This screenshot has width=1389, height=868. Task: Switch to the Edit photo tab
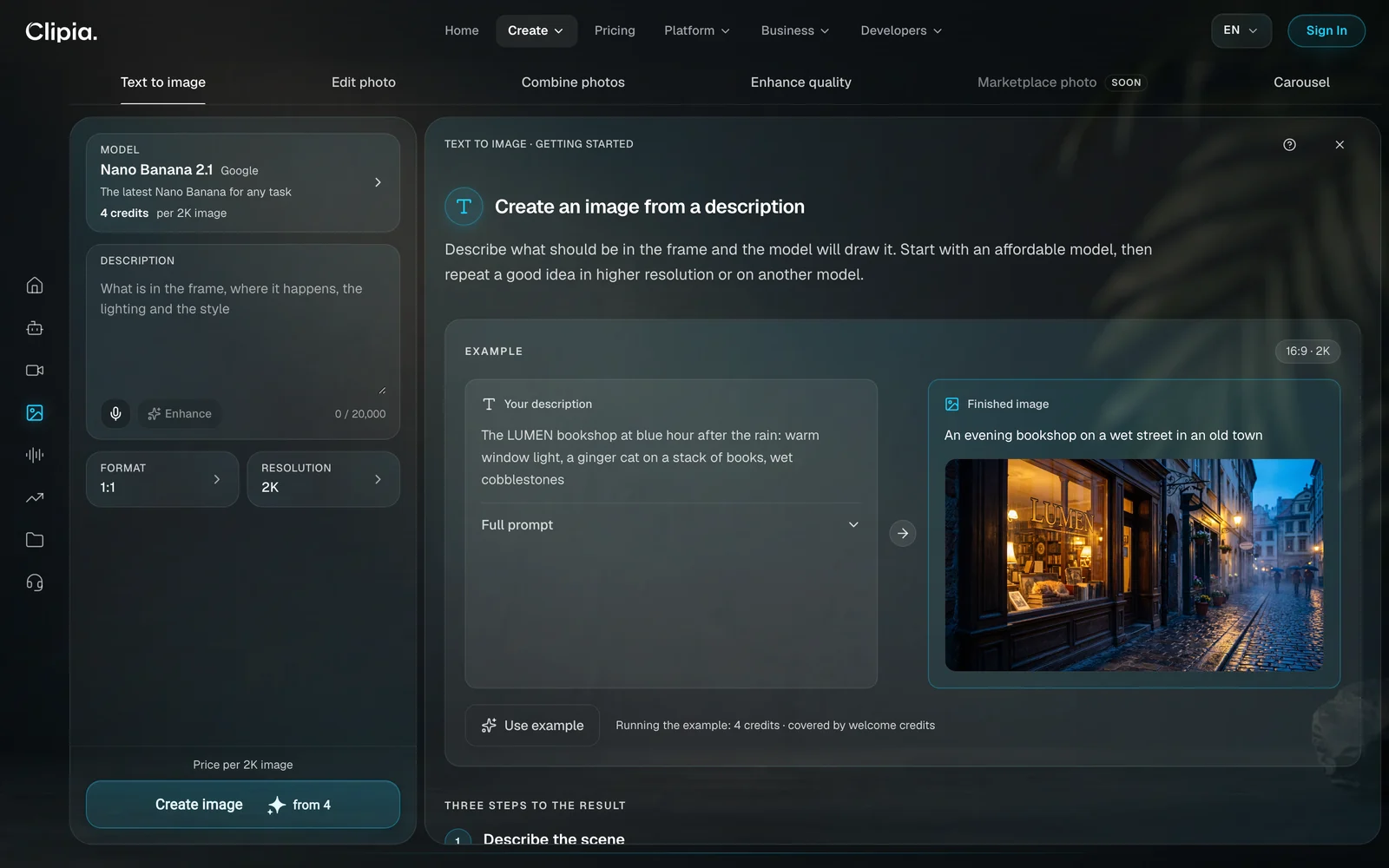364,82
